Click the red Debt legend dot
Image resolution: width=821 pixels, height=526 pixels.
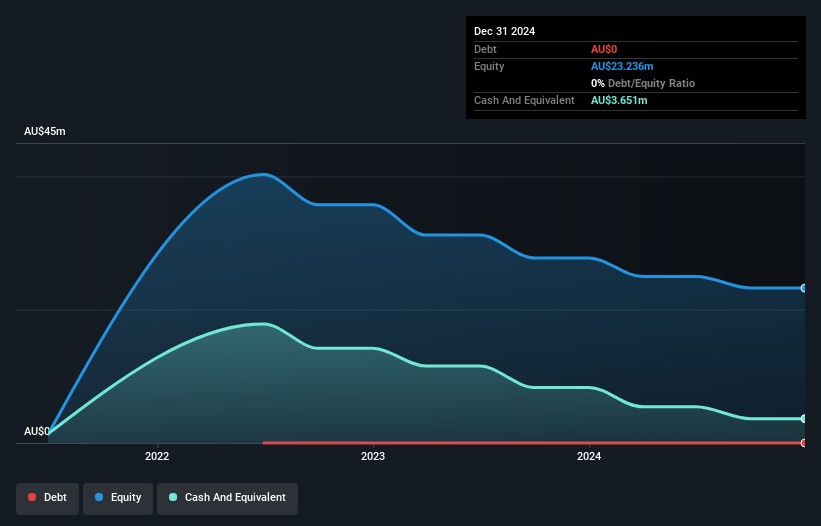(x=33, y=498)
